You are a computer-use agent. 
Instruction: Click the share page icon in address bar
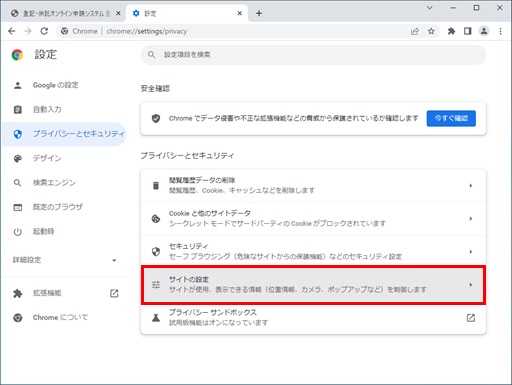point(415,31)
